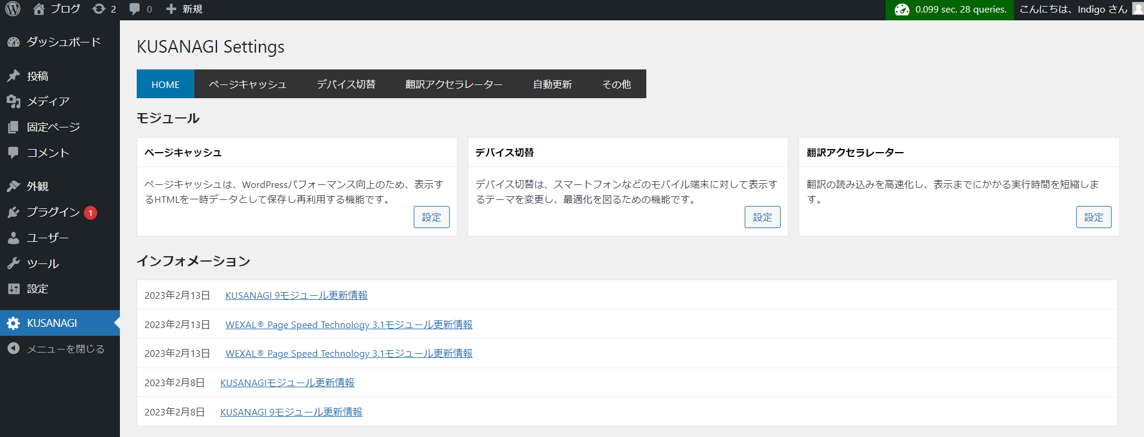The width and height of the screenshot is (1144, 437).
Task: Open KUSANAGIモジュール更新情報 link
Action: [287, 382]
